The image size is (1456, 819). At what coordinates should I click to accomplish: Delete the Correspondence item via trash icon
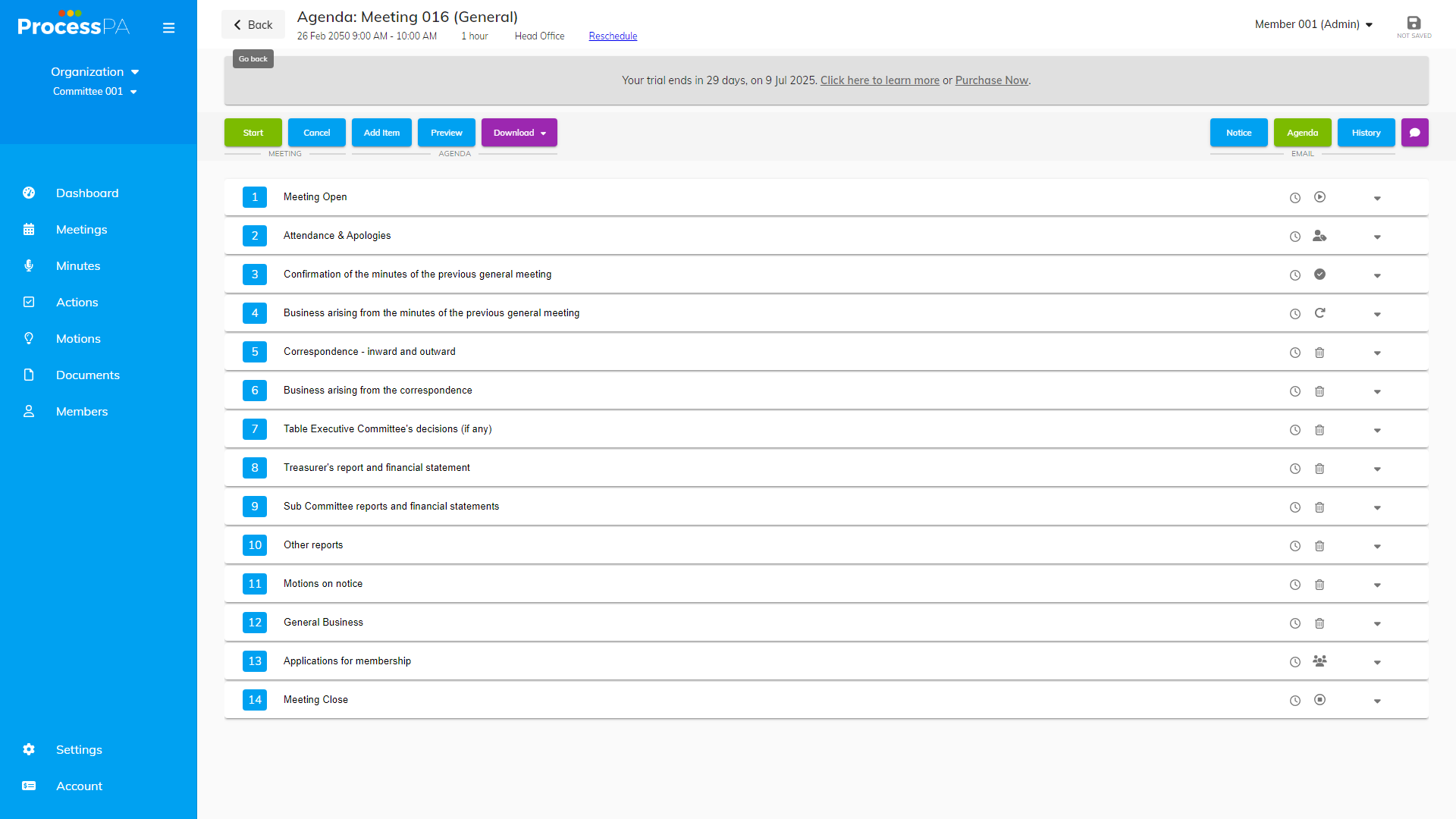click(1319, 353)
